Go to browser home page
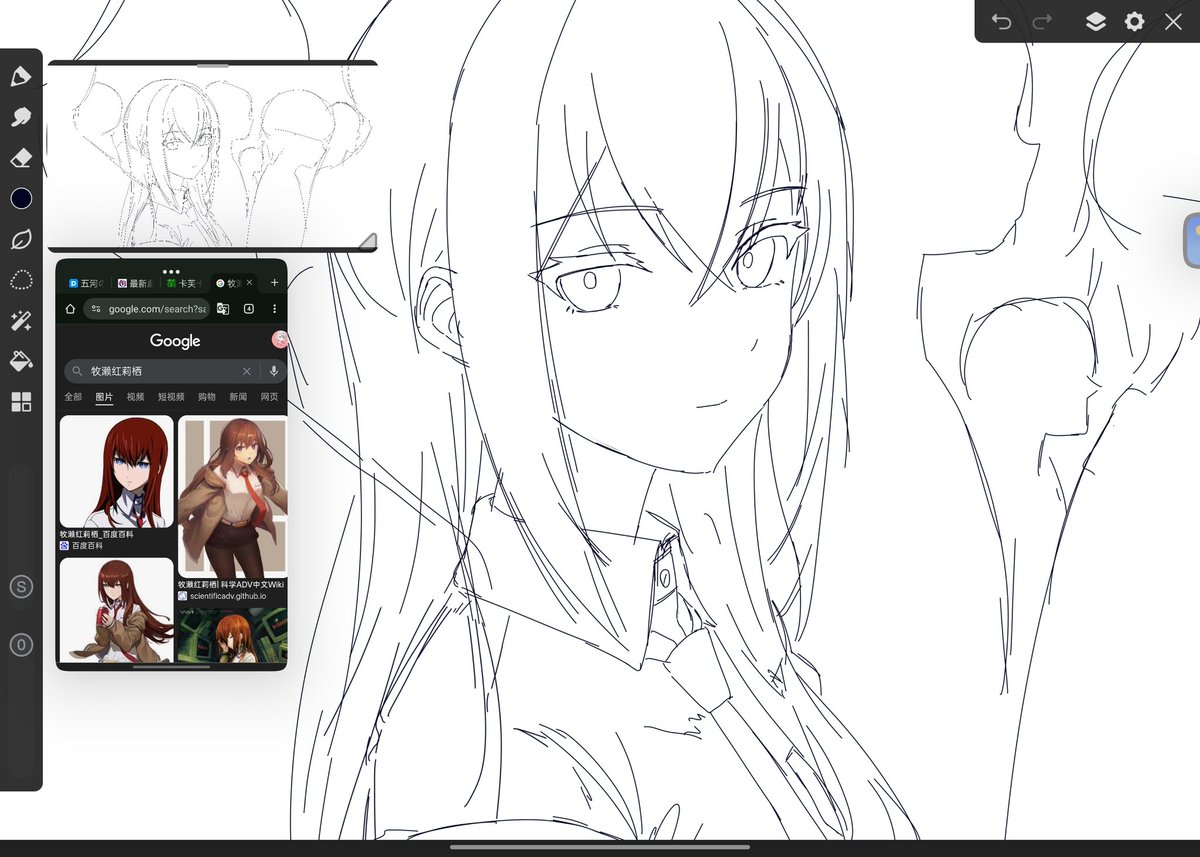This screenshot has height=857, width=1200. point(70,309)
